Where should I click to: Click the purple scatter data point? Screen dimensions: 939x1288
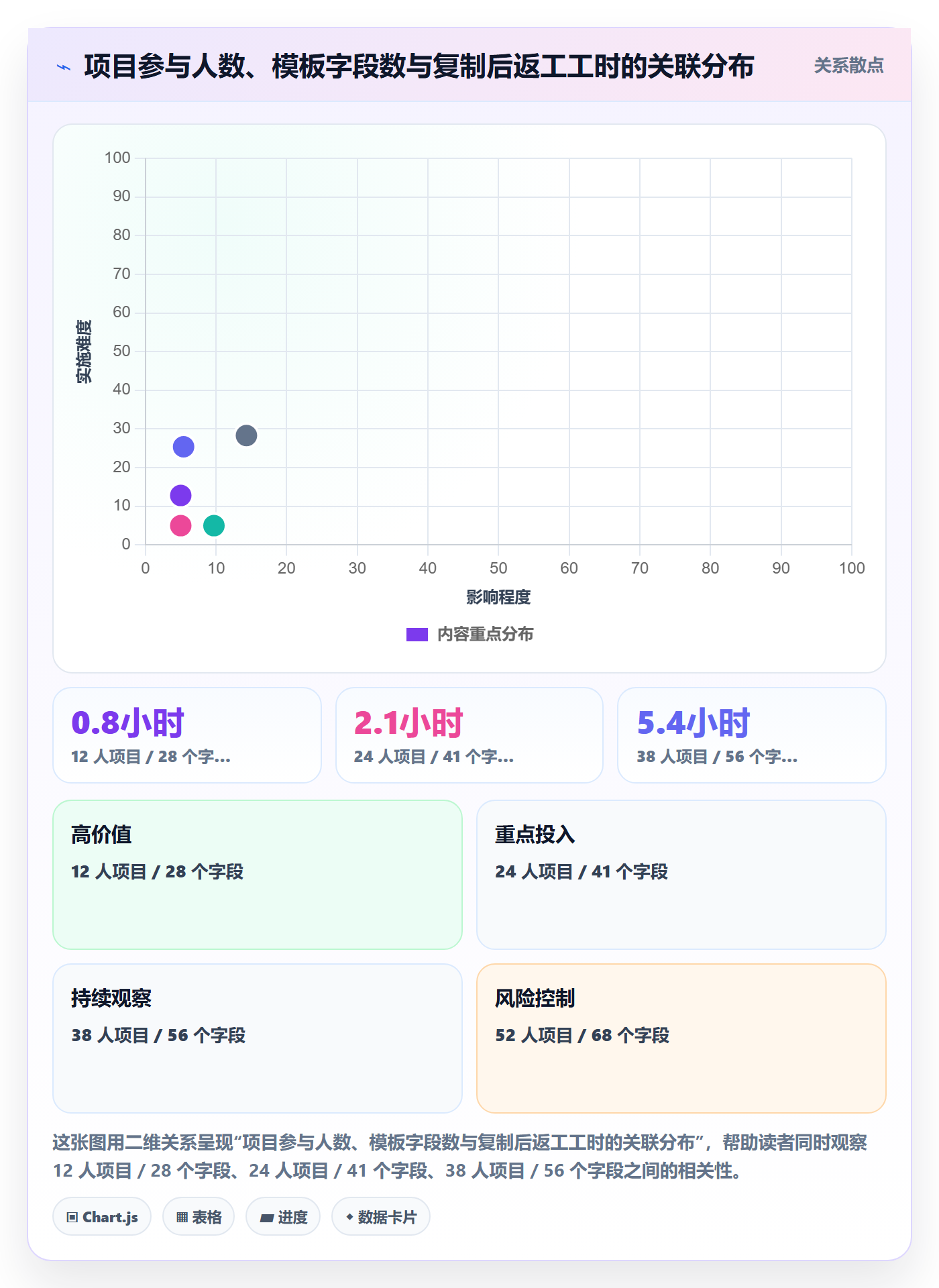pyautogui.click(x=180, y=496)
